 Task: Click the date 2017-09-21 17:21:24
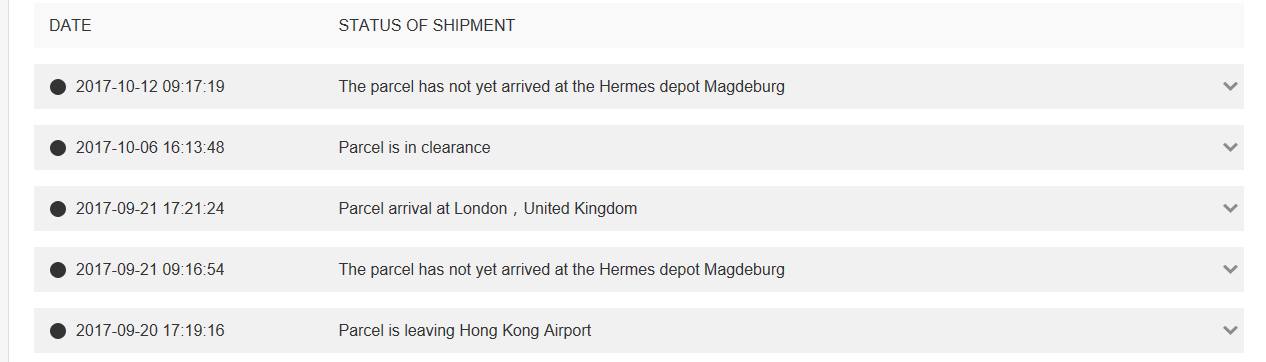coord(150,209)
